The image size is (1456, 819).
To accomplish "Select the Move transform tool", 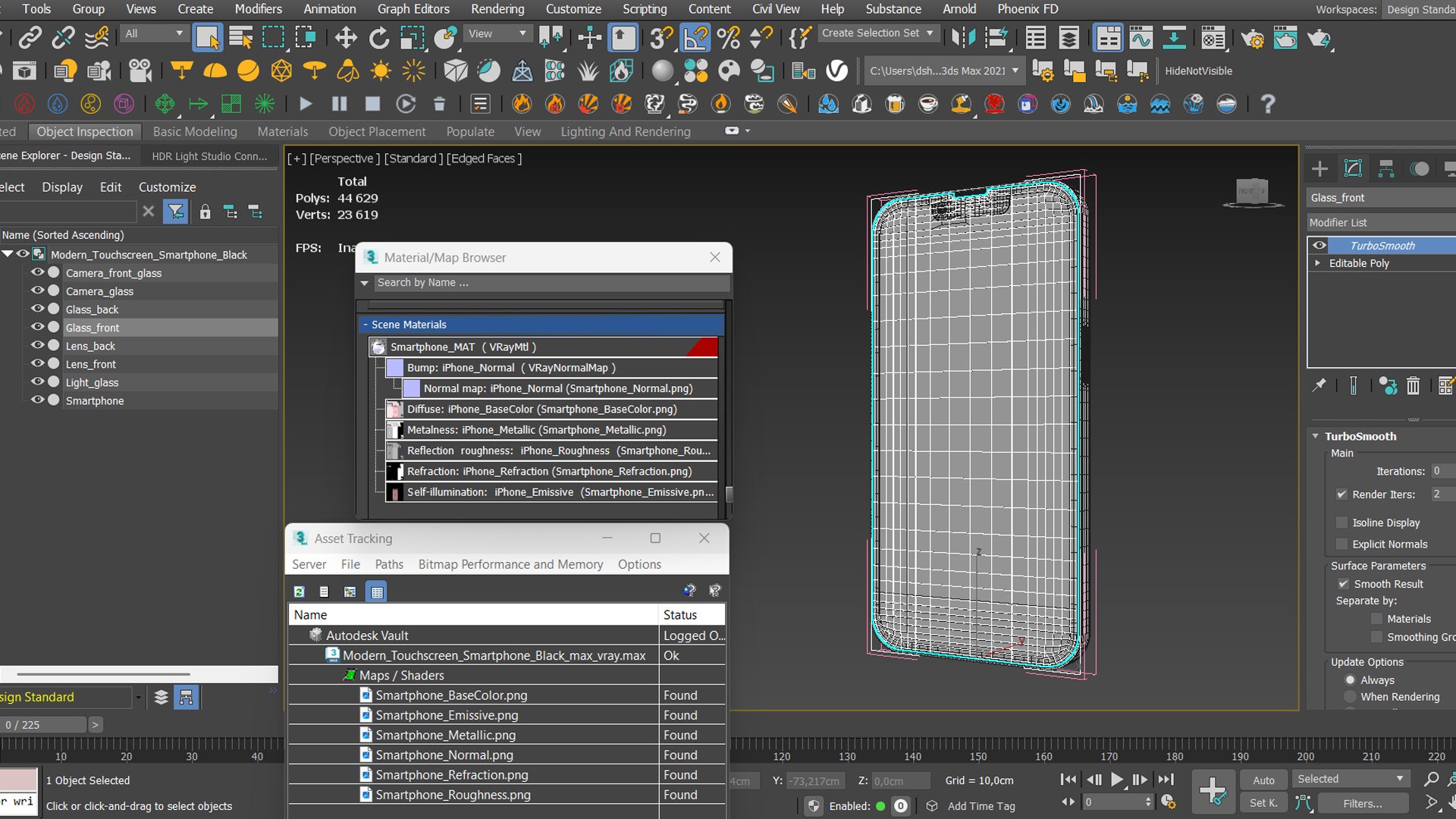I will pyautogui.click(x=346, y=37).
